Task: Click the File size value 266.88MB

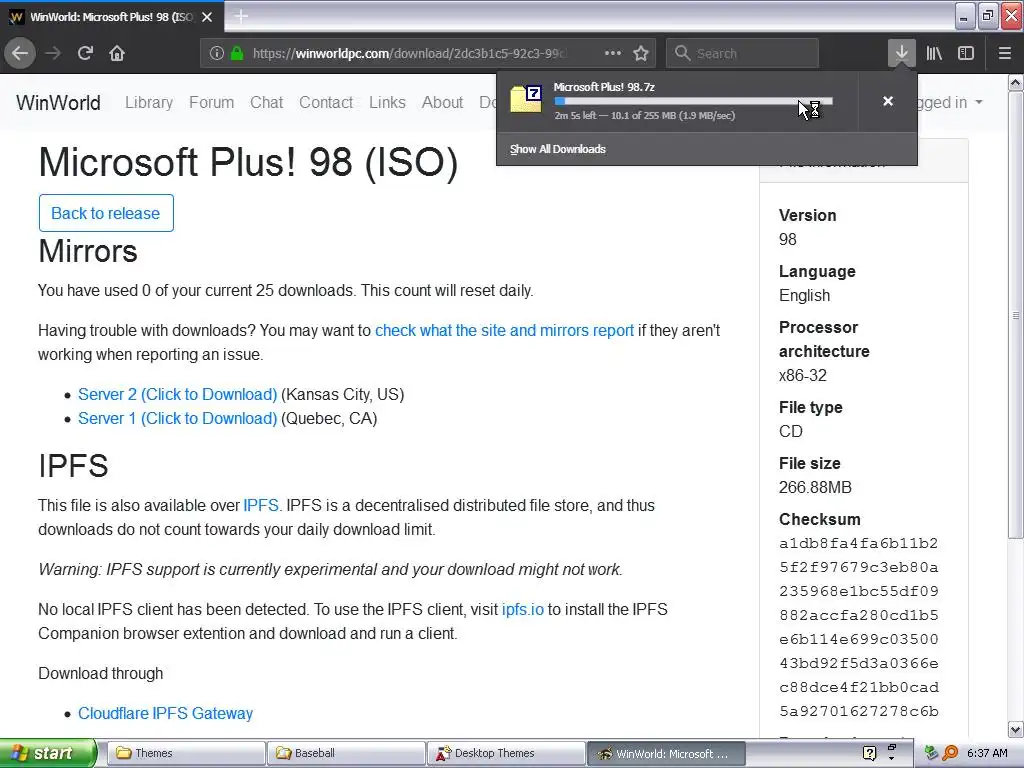Action: 815,487
